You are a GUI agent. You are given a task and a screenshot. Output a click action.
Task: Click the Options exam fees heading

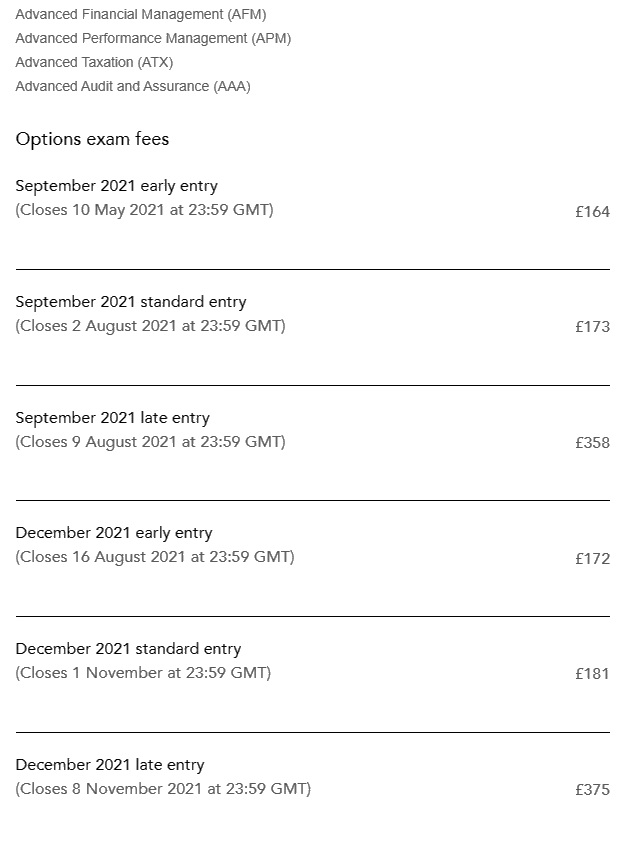point(92,139)
